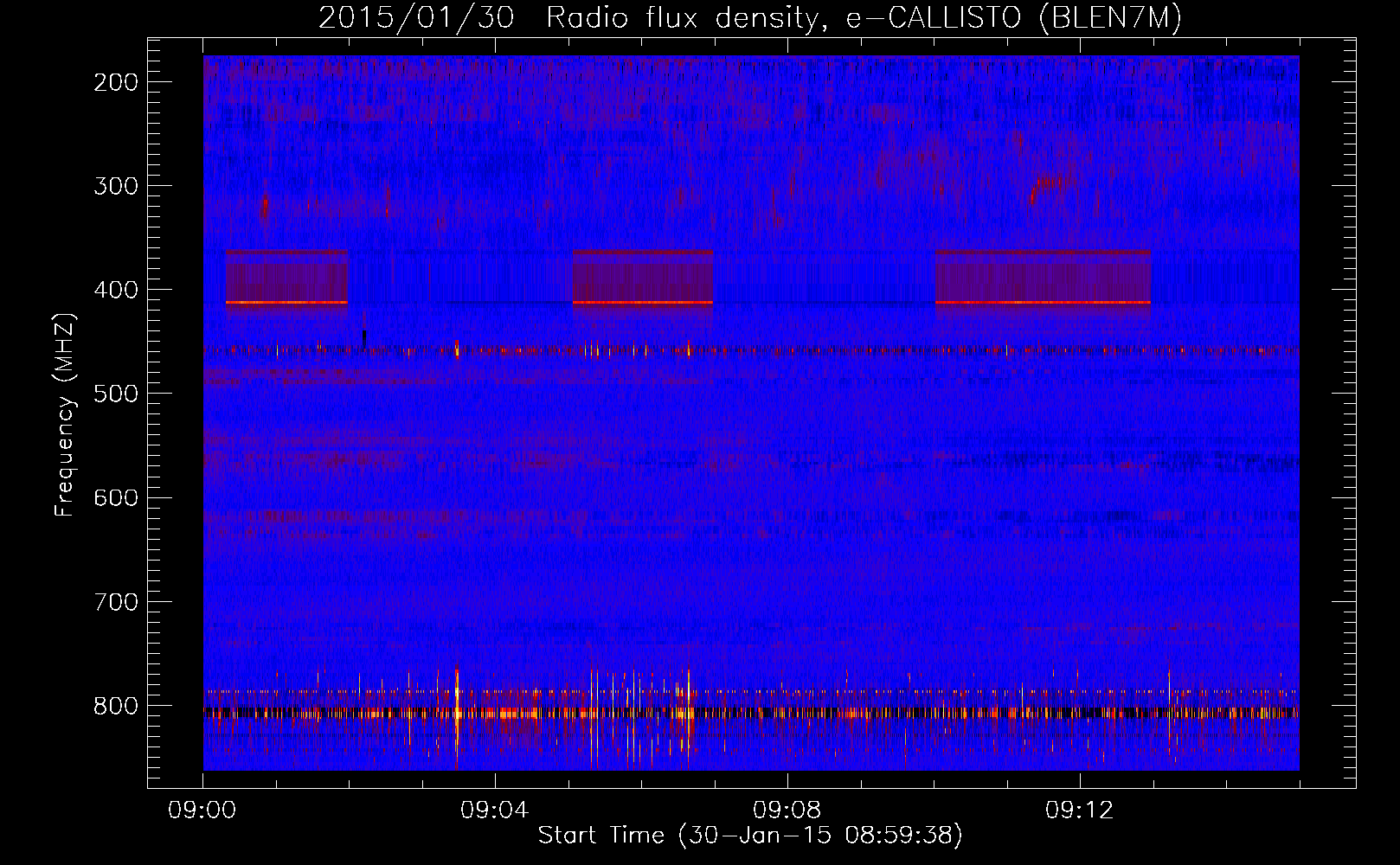
Task: Click the 09:12 time tick label
Action: point(1080,811)
